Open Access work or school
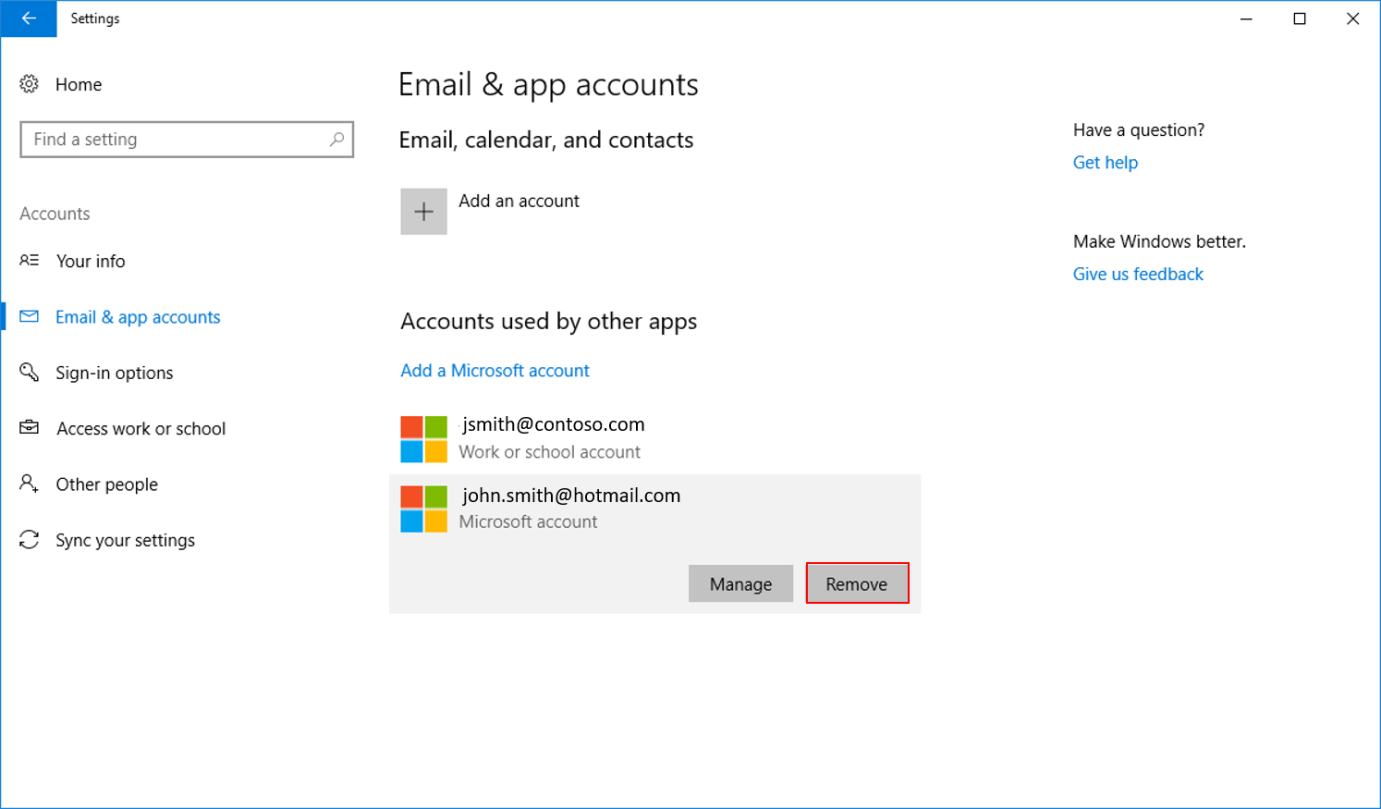This screenshot has width=1381, height=809. (x=141, y=429)
